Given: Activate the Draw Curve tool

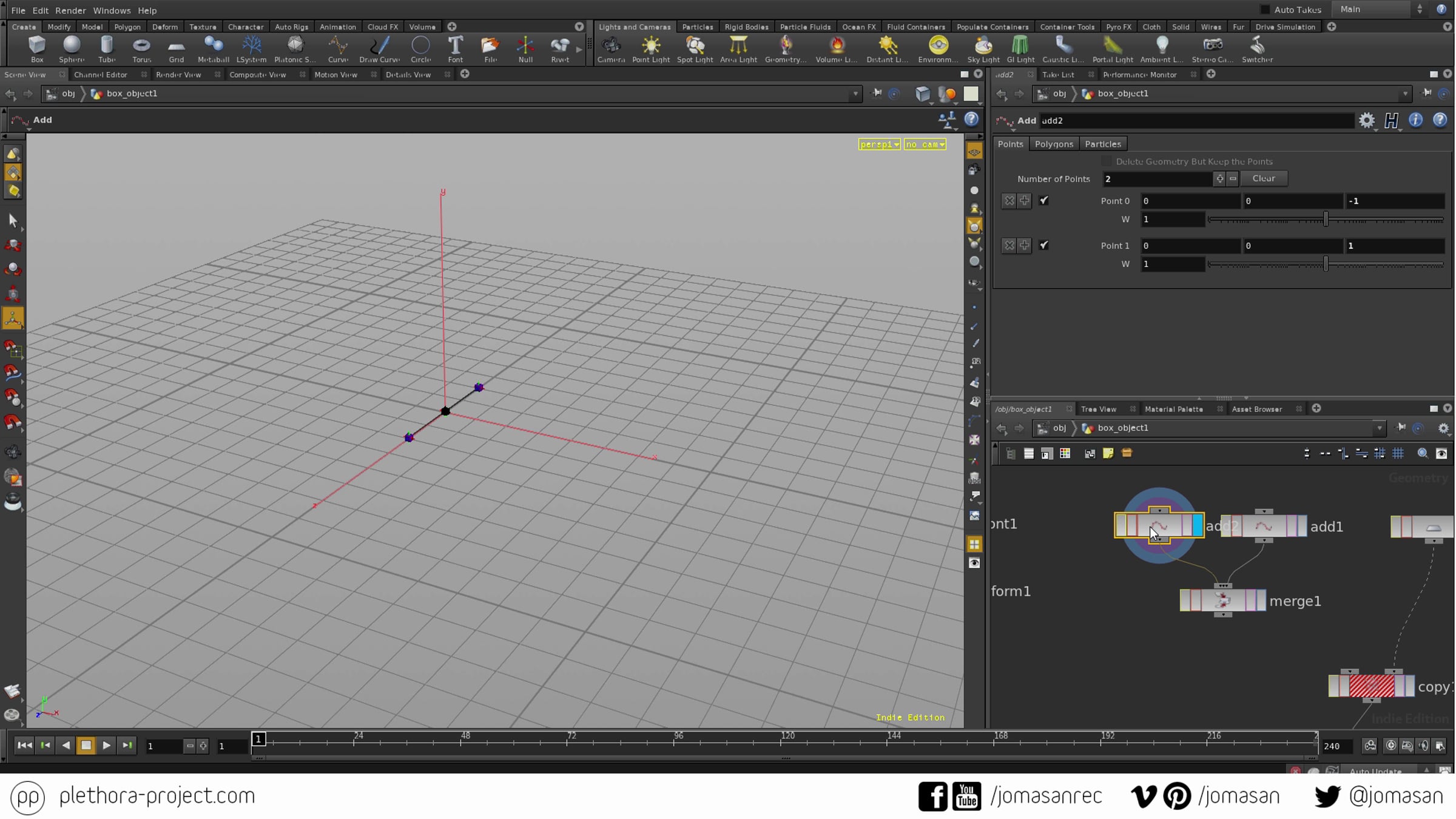Looking at the screenshot, I should 380,49.
